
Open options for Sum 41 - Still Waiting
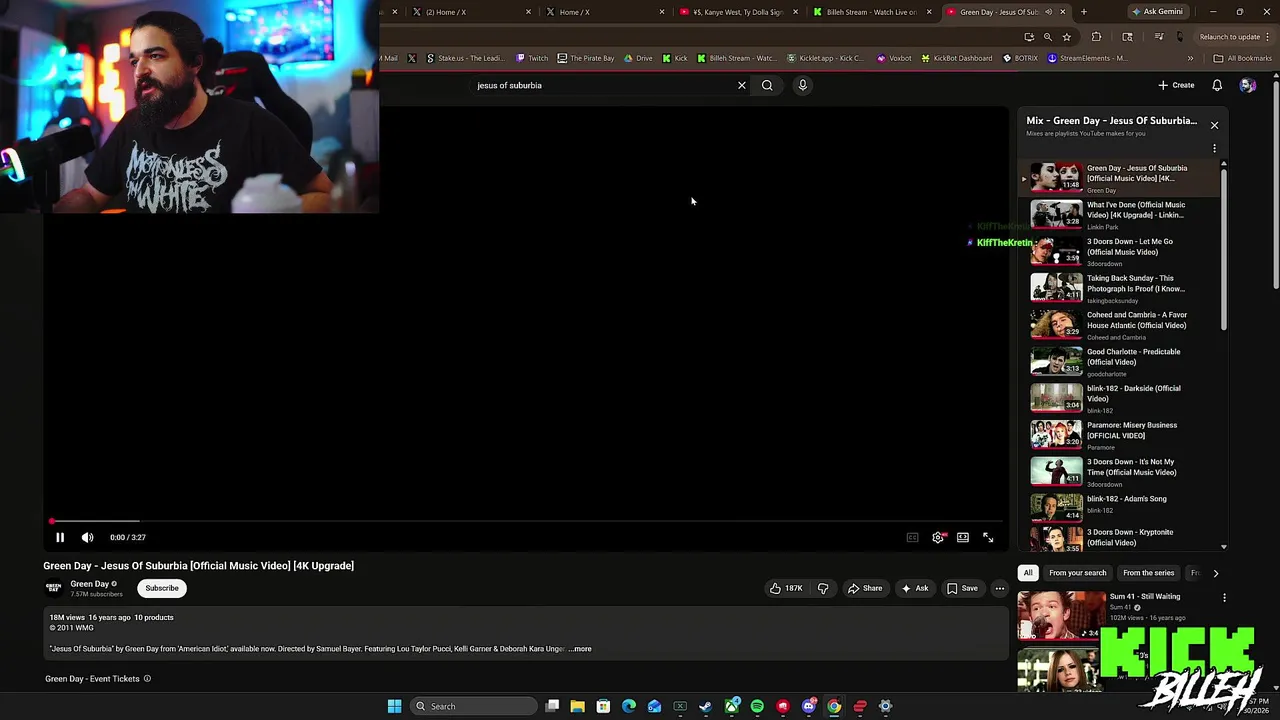point(1224,598)
